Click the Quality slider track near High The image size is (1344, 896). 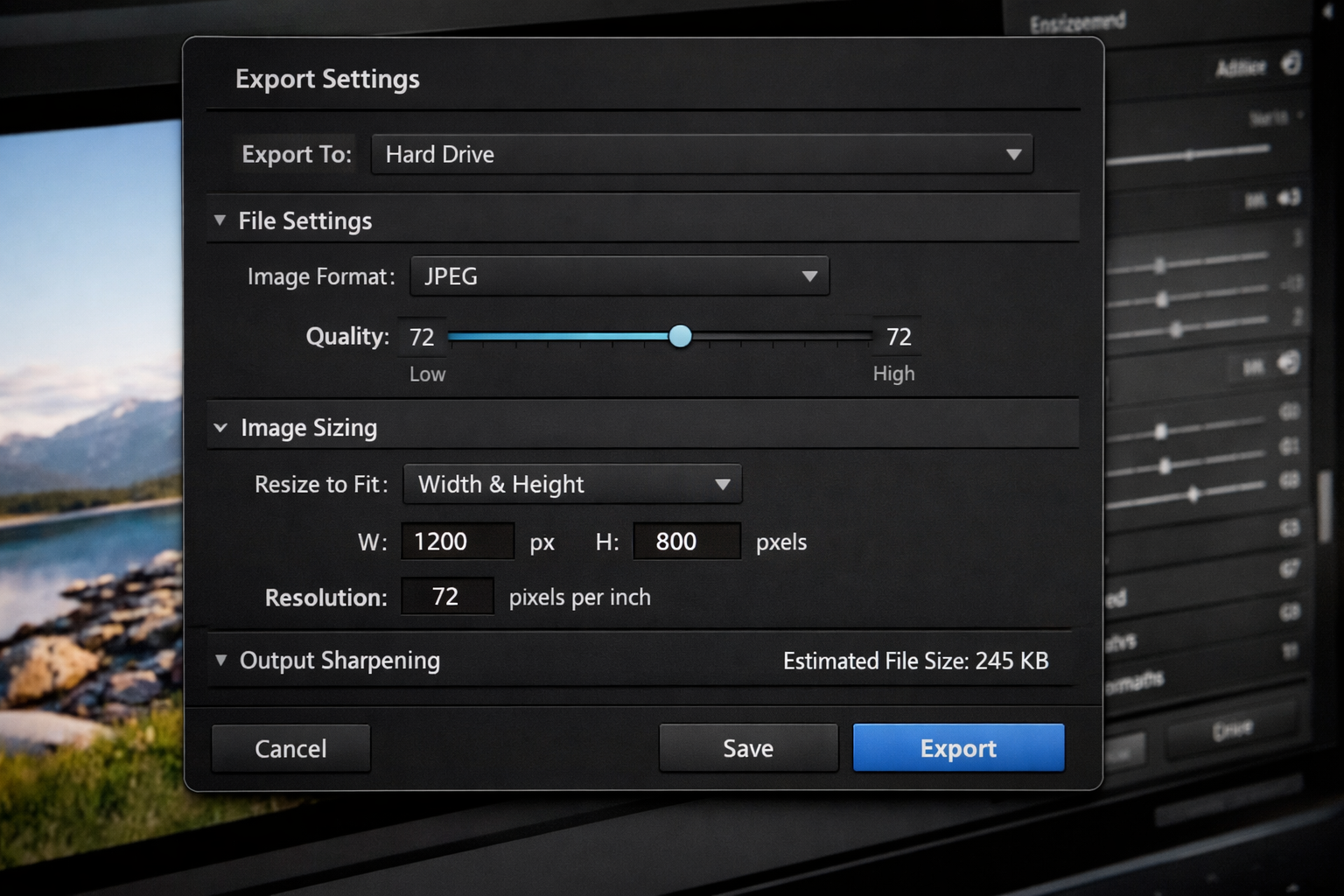point(840,336)
